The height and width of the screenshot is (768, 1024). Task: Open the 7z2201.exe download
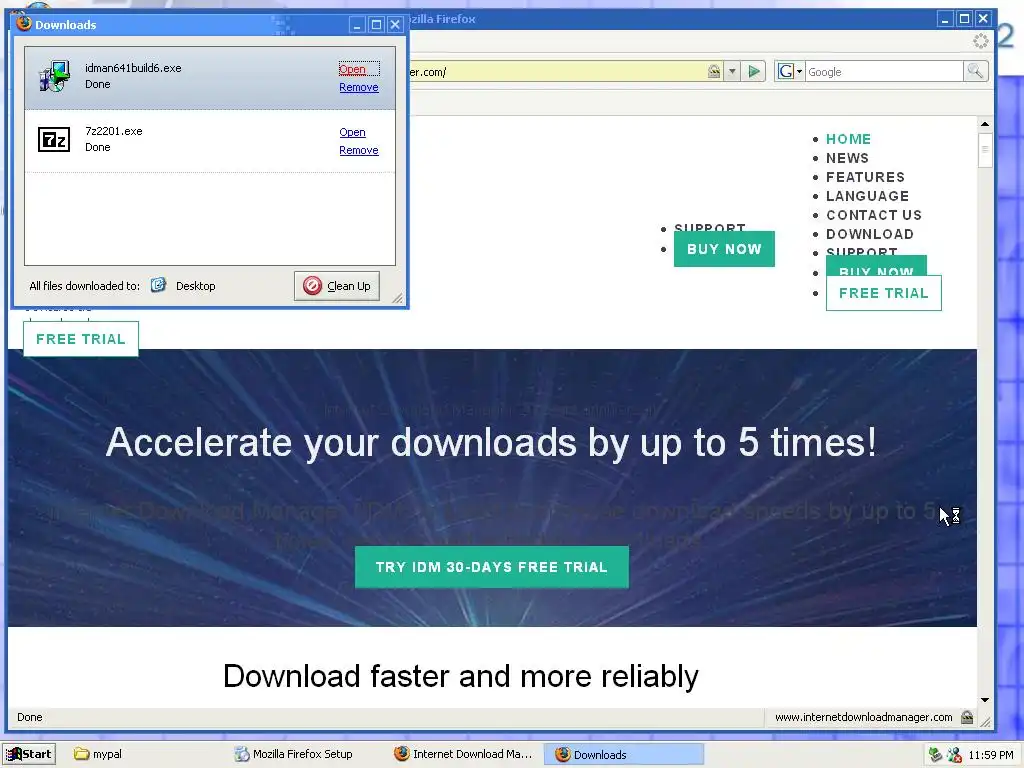[x=352, y=132]
